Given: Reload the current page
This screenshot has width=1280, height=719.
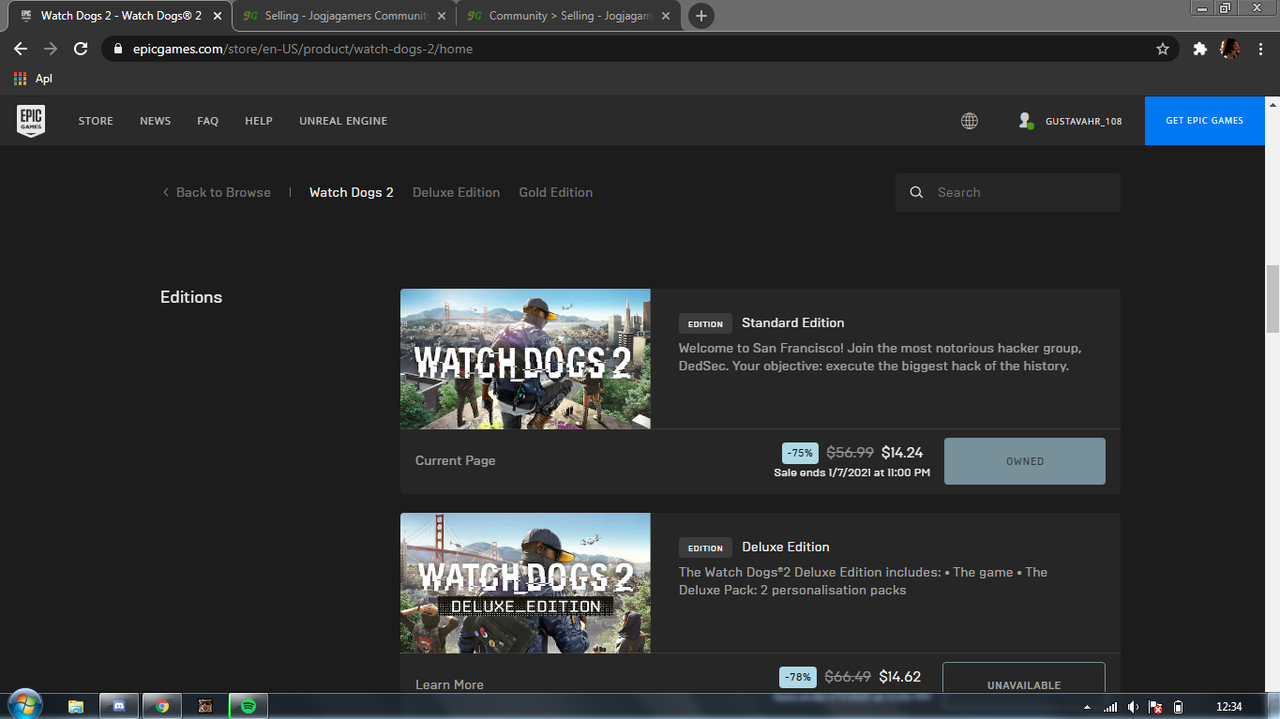Looking at the screenshot, I should 82,48.
